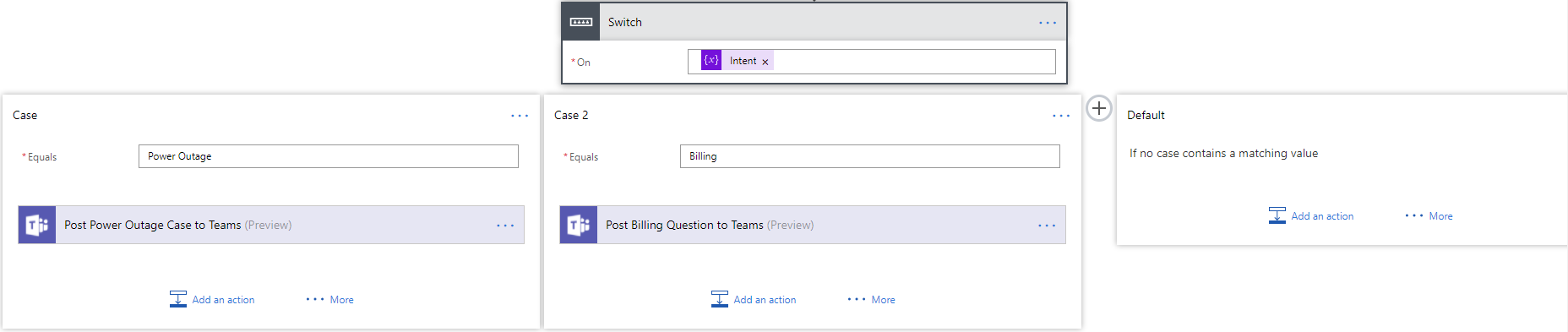
Task: Add an action in Default
Action: [x=1311, y=215]
